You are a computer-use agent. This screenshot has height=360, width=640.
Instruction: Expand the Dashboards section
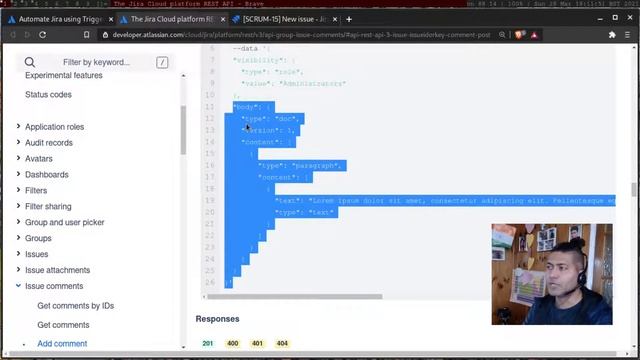[x=18, y=174]
